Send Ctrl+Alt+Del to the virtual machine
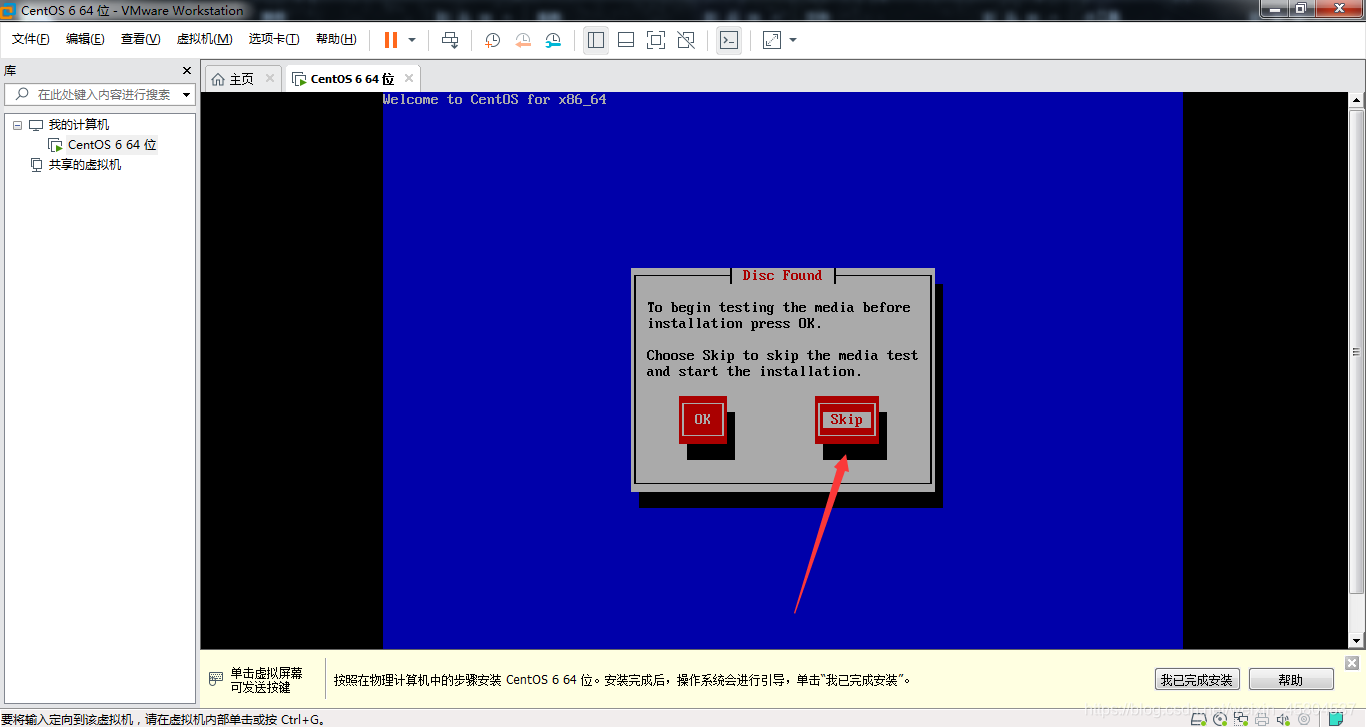This screenshot has height=728, width=1366. (x=450, y=40)
